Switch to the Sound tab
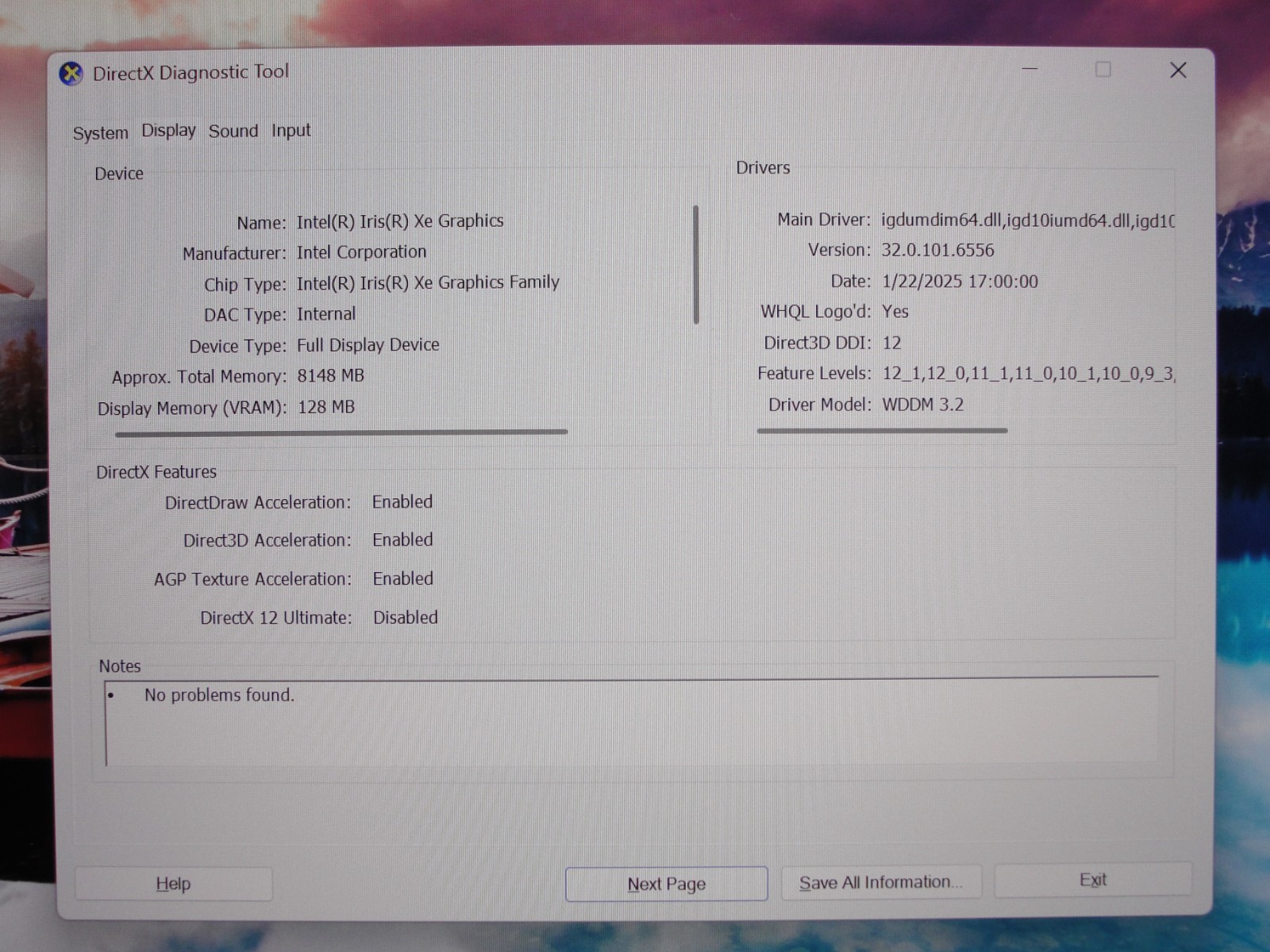The height and width of the screenshot is (952, 1270). click(x=233, y=131)
